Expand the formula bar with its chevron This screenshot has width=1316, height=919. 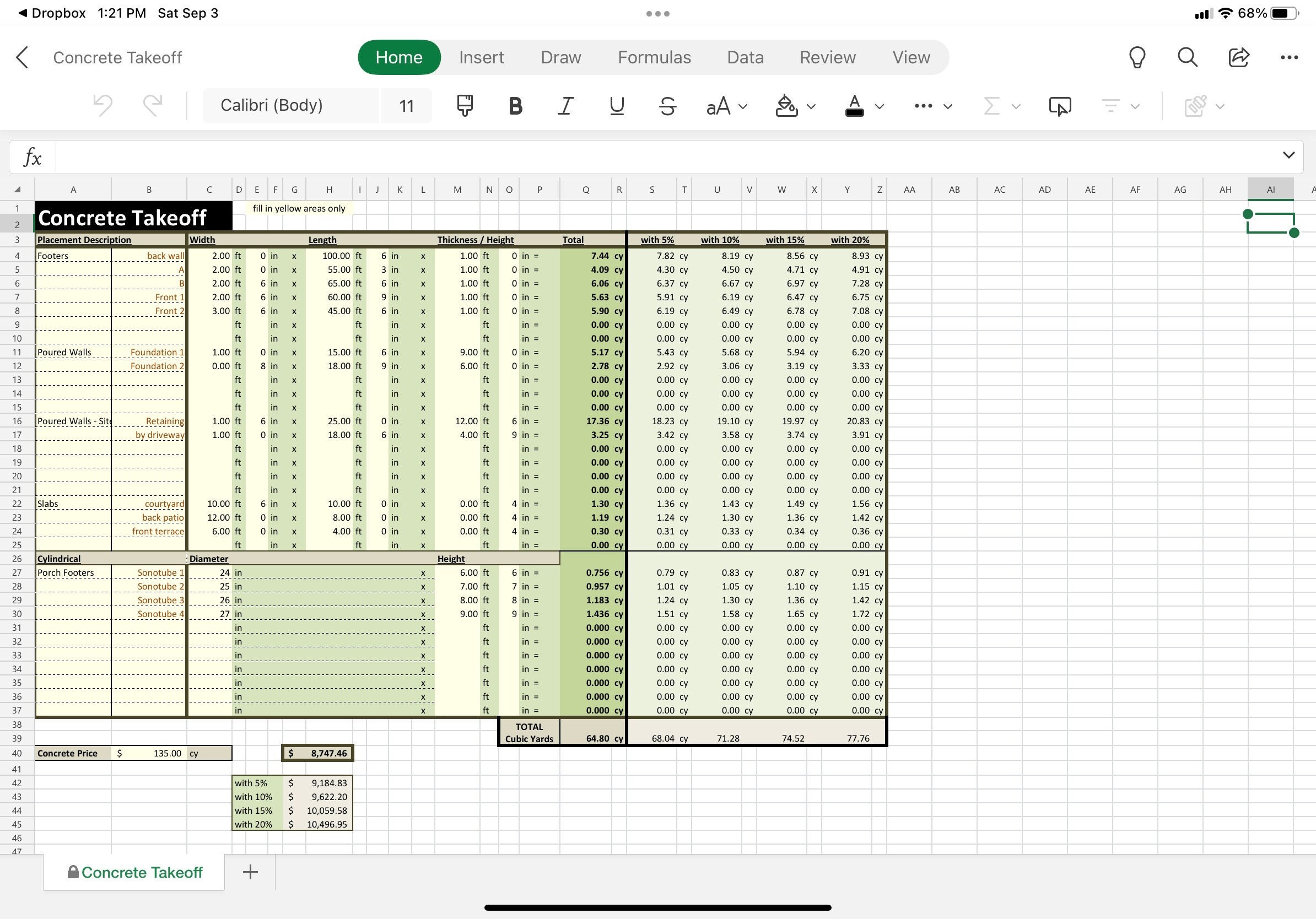(x=1288, y=155)
